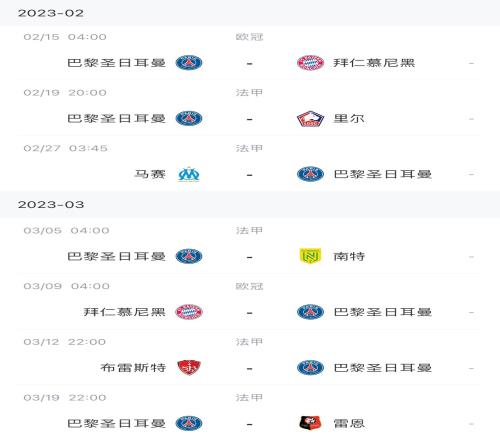Click the yellow Nantes club badge
Image resolution: width=500 pixels, height=440 pixels.
310,256
